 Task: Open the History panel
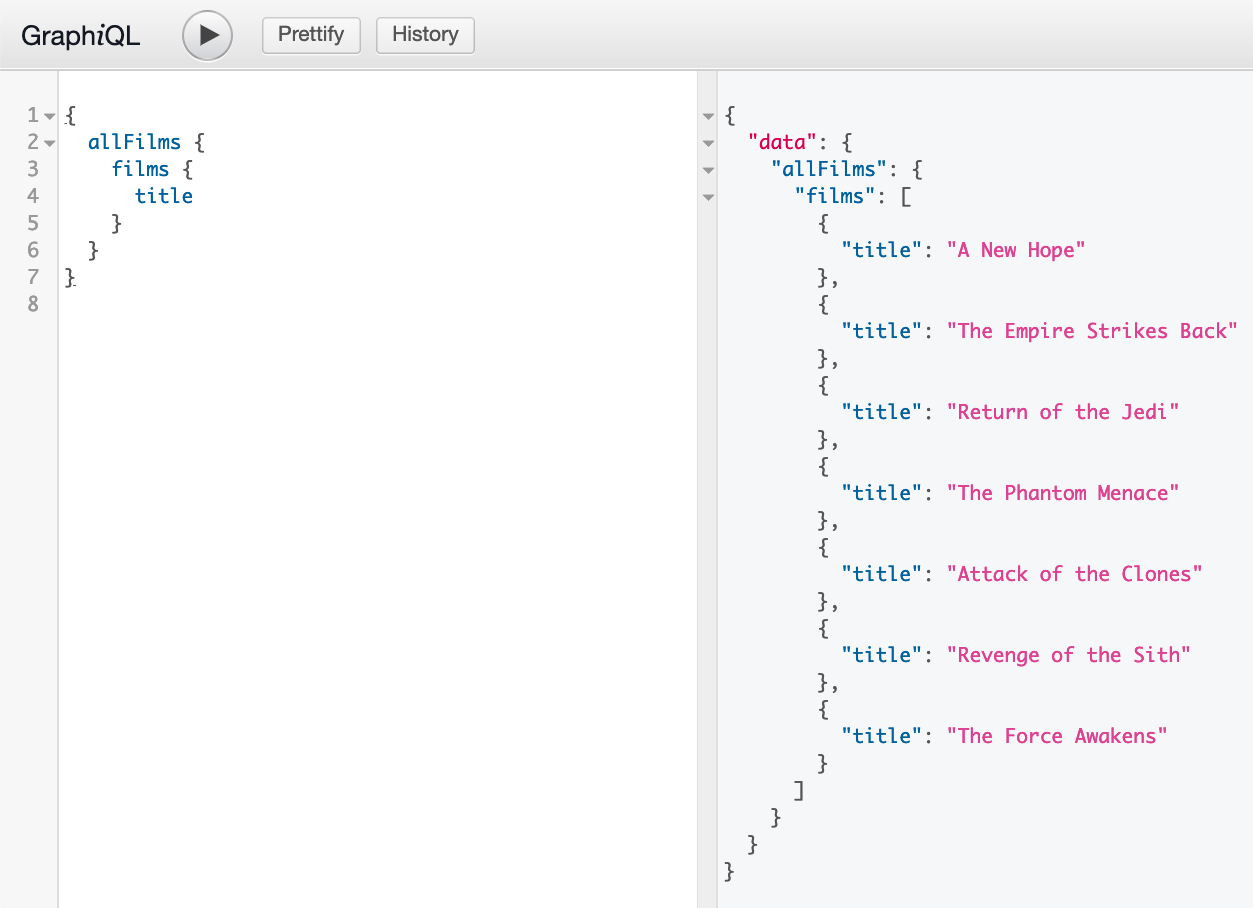[425, 34]
